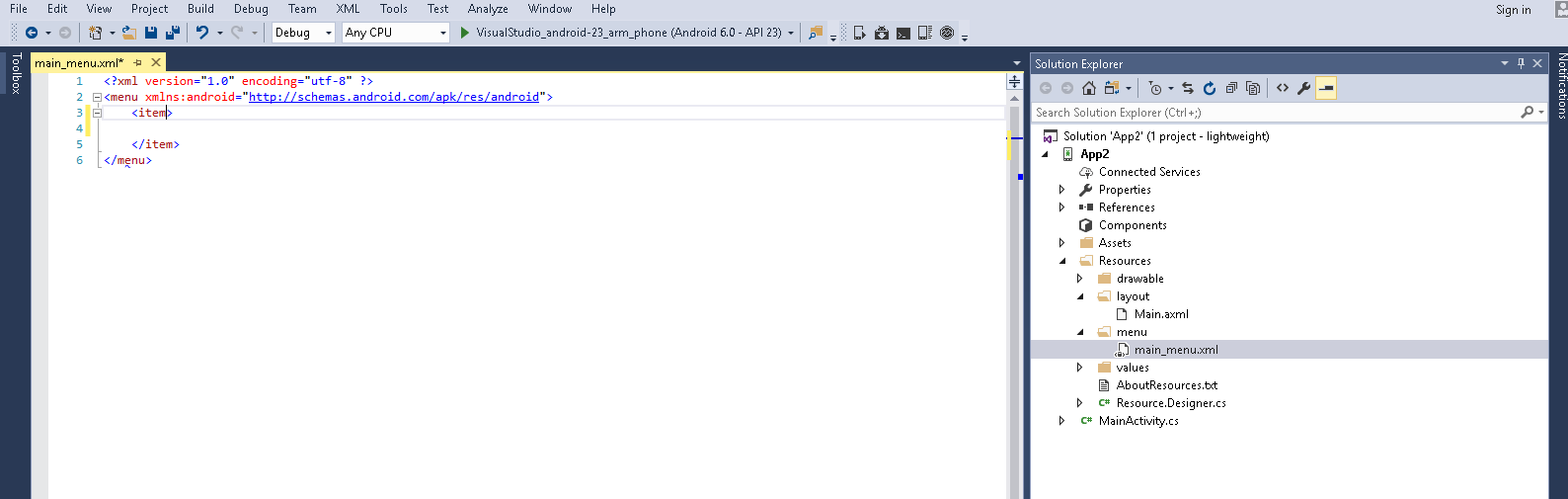This screenshot has width=1568, height=499.
Task: Toggle the Preview Selected Items button
Action: [x=1326, y=88]
